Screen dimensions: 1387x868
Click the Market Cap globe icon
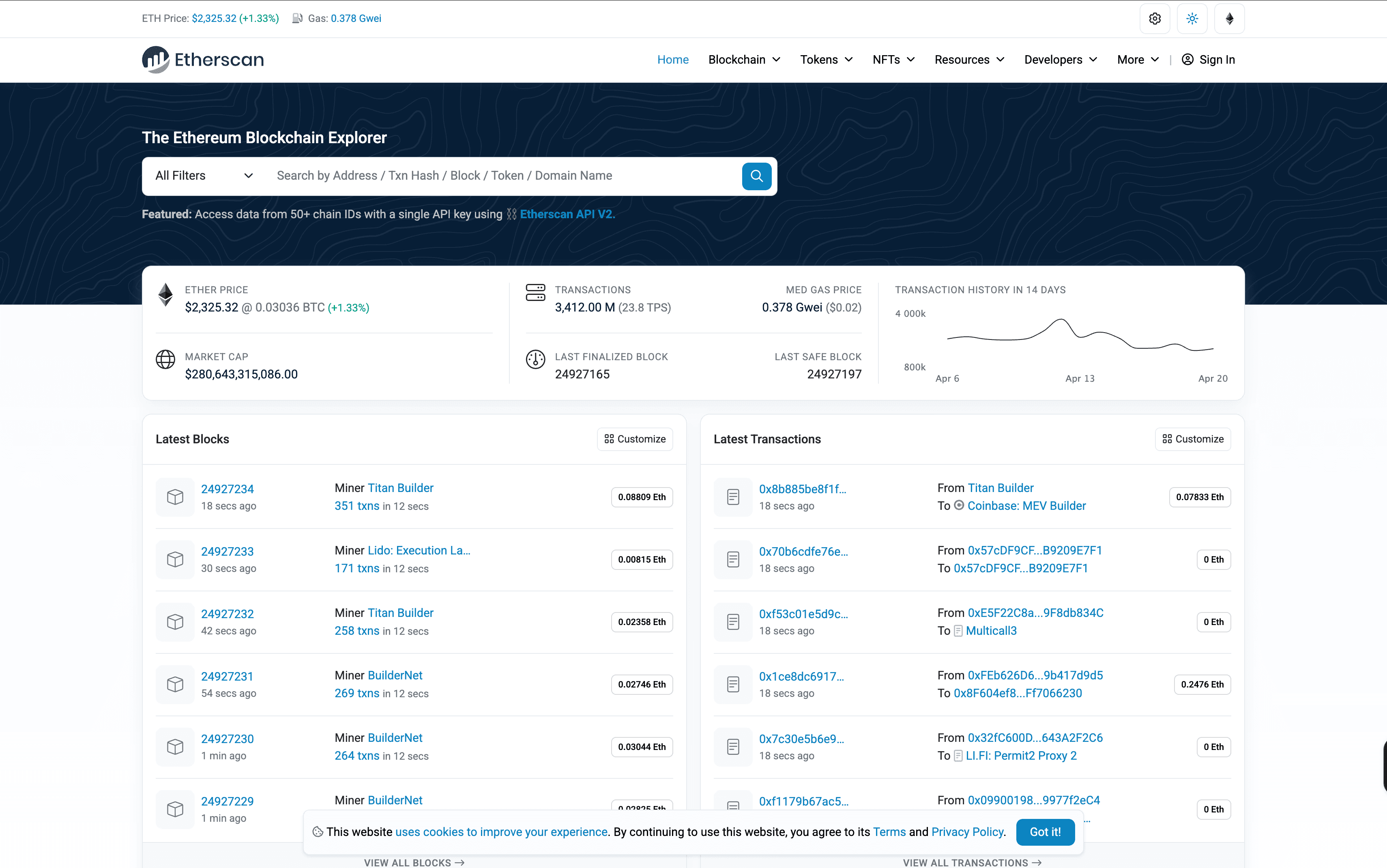165,359
